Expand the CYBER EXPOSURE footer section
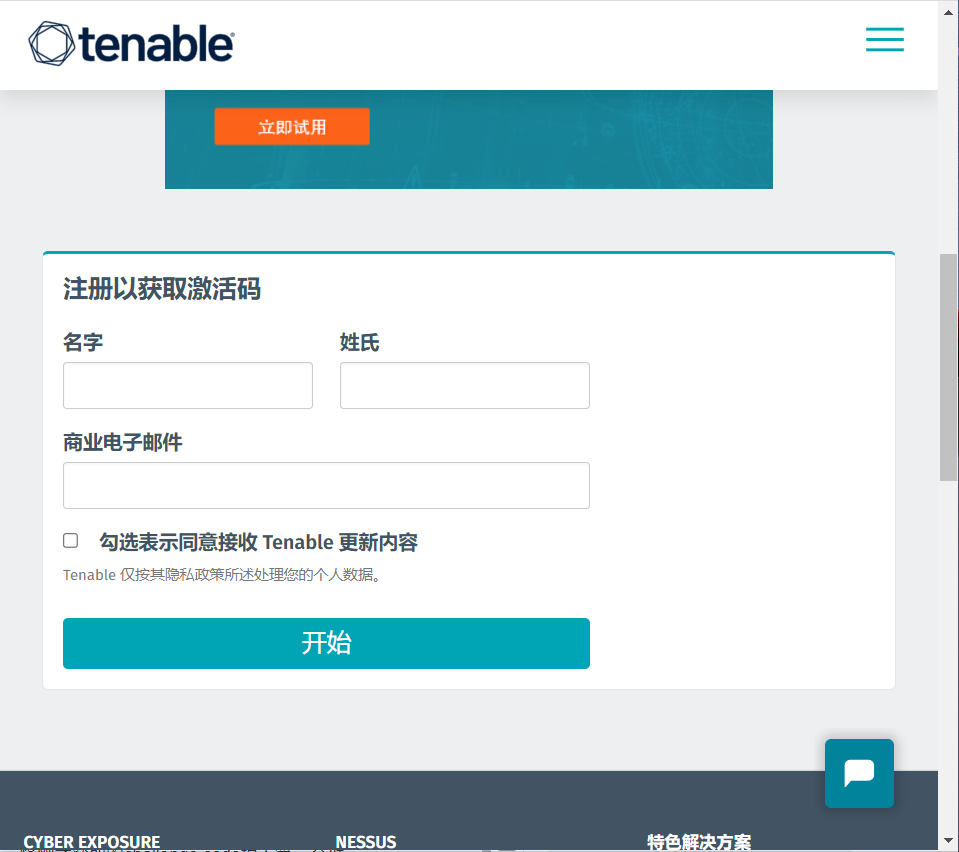 pyautogui.click(x=91, y=842)
